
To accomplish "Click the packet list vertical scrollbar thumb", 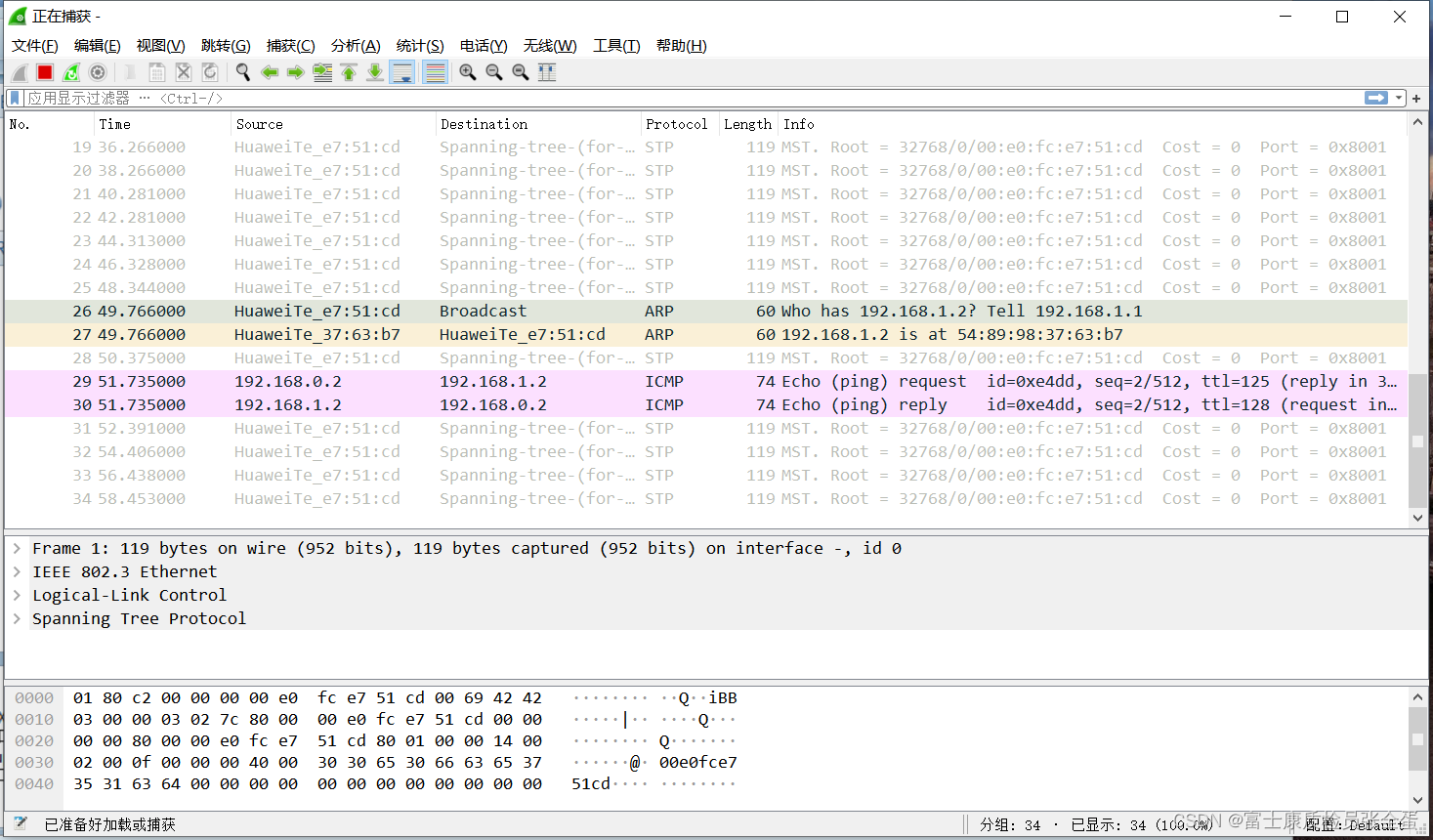I will coord(1417,440).
